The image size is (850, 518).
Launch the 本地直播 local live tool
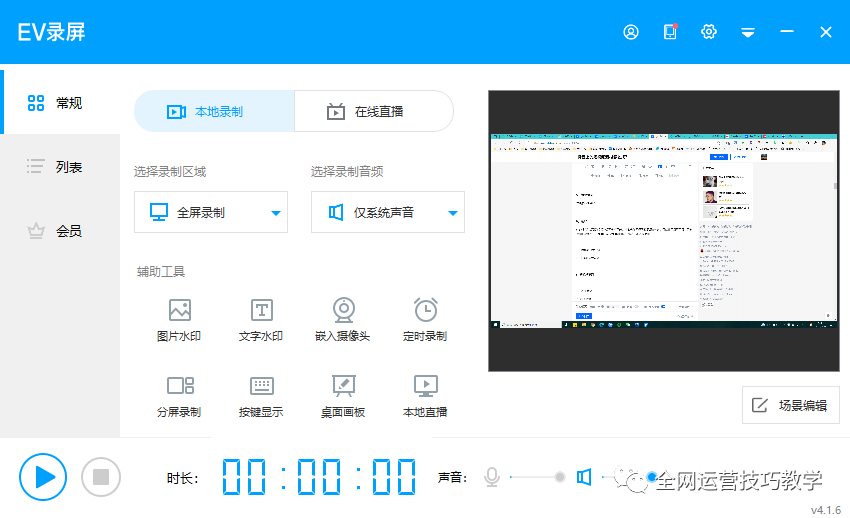click(425, 396)
